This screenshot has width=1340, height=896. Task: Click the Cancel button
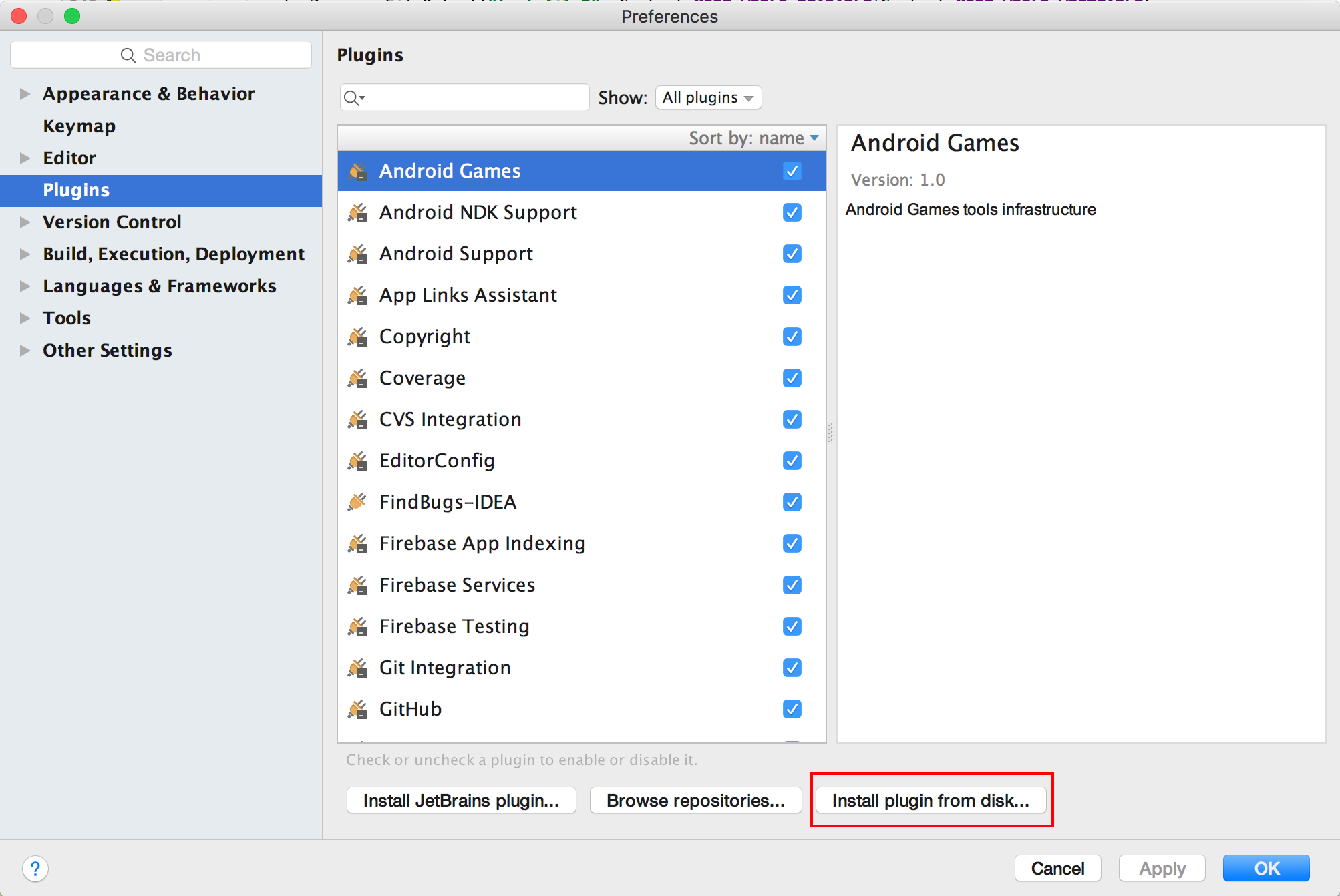coord(1057,868)
